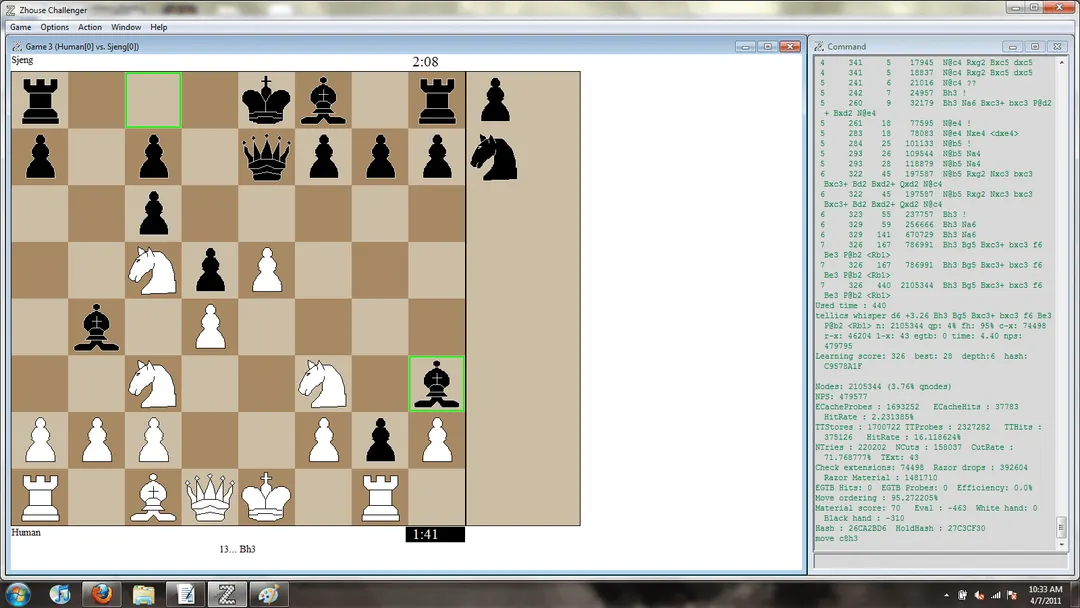Open Paint from the taskbar

coord(268,594)
